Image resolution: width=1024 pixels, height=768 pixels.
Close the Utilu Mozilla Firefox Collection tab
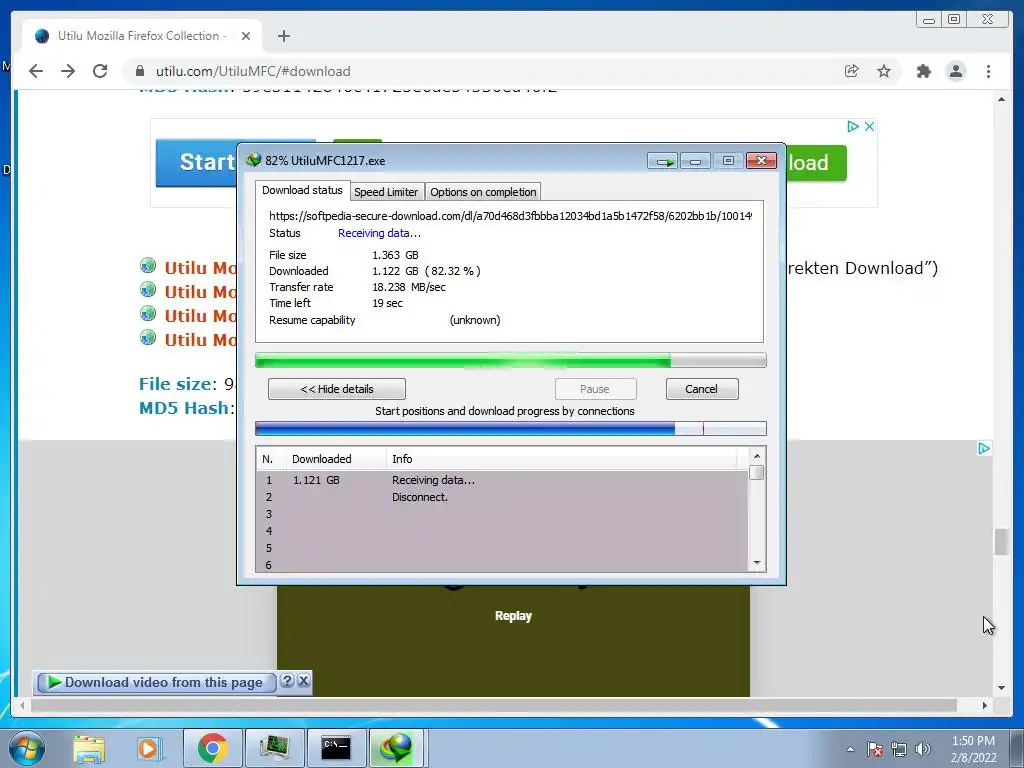pos(246,36)
